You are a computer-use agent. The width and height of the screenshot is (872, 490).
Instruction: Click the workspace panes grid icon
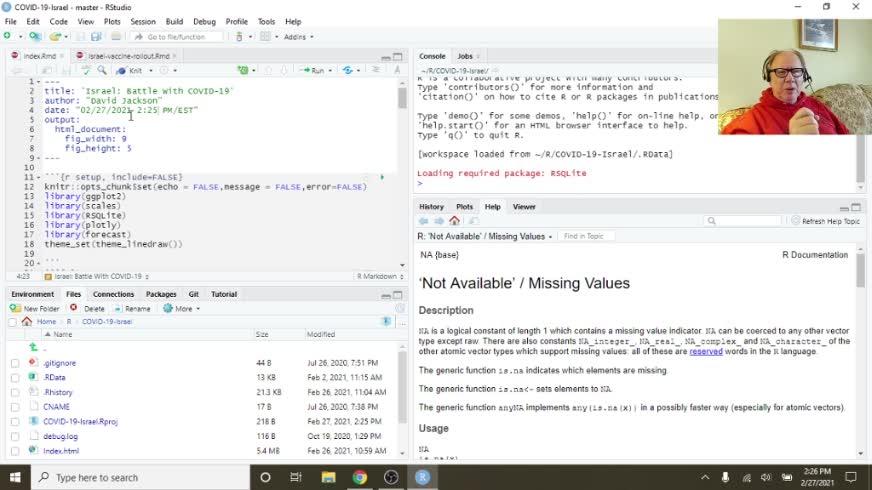[x=265, y=37]
